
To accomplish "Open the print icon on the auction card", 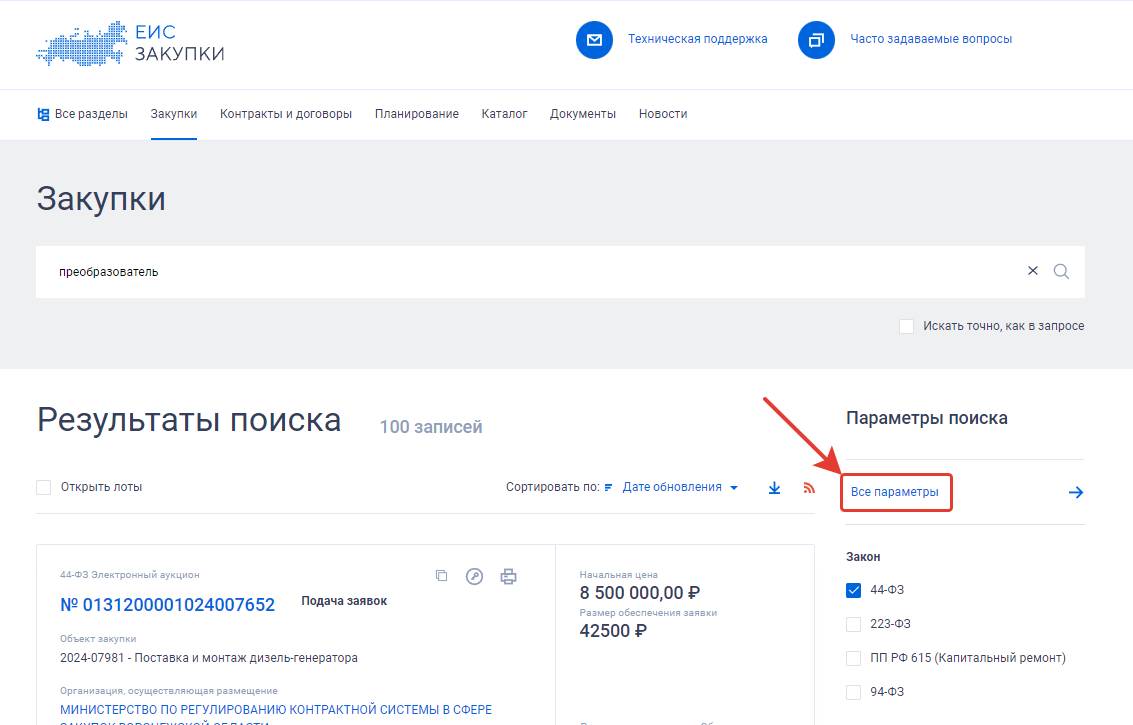I will coord(507,576).
